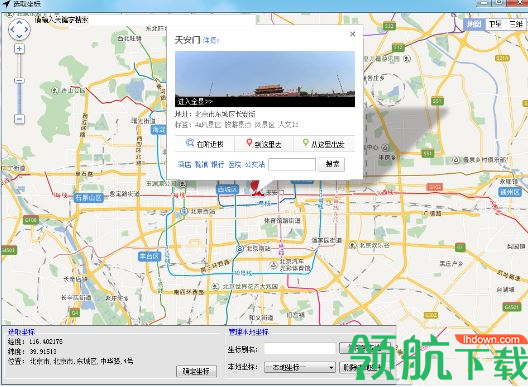Click the 北京南站 railway station icon

pos(240,249)
